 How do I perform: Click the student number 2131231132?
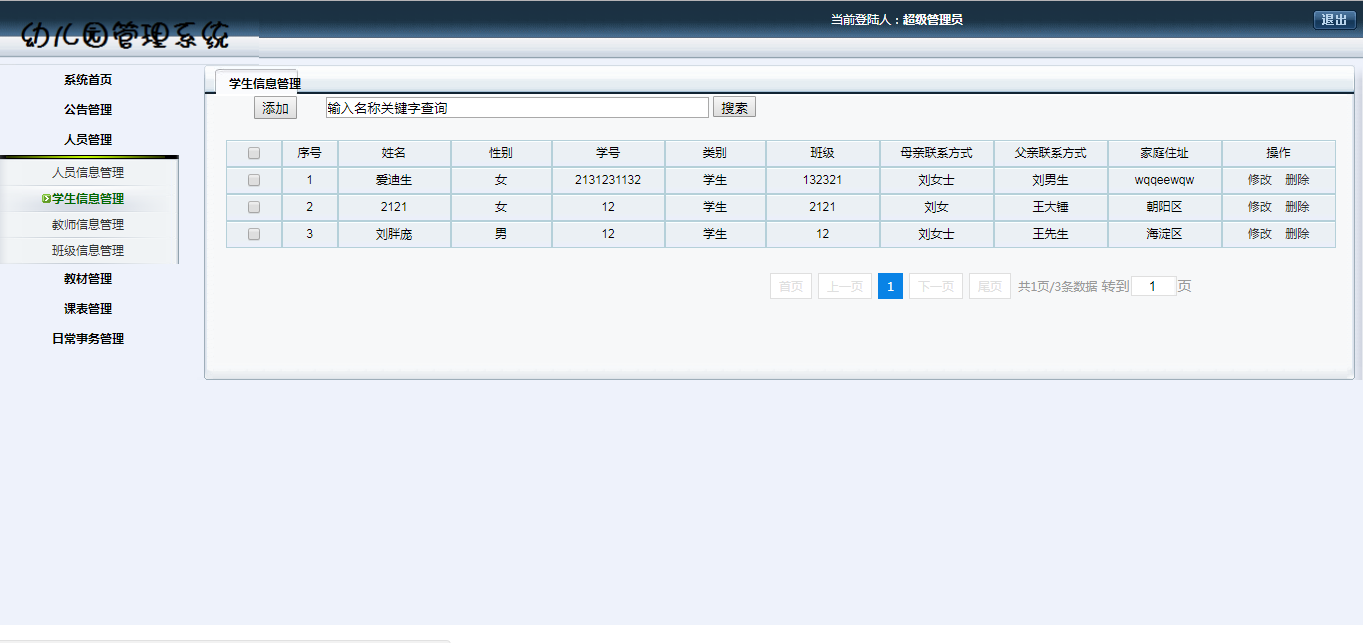click(608, 180)
